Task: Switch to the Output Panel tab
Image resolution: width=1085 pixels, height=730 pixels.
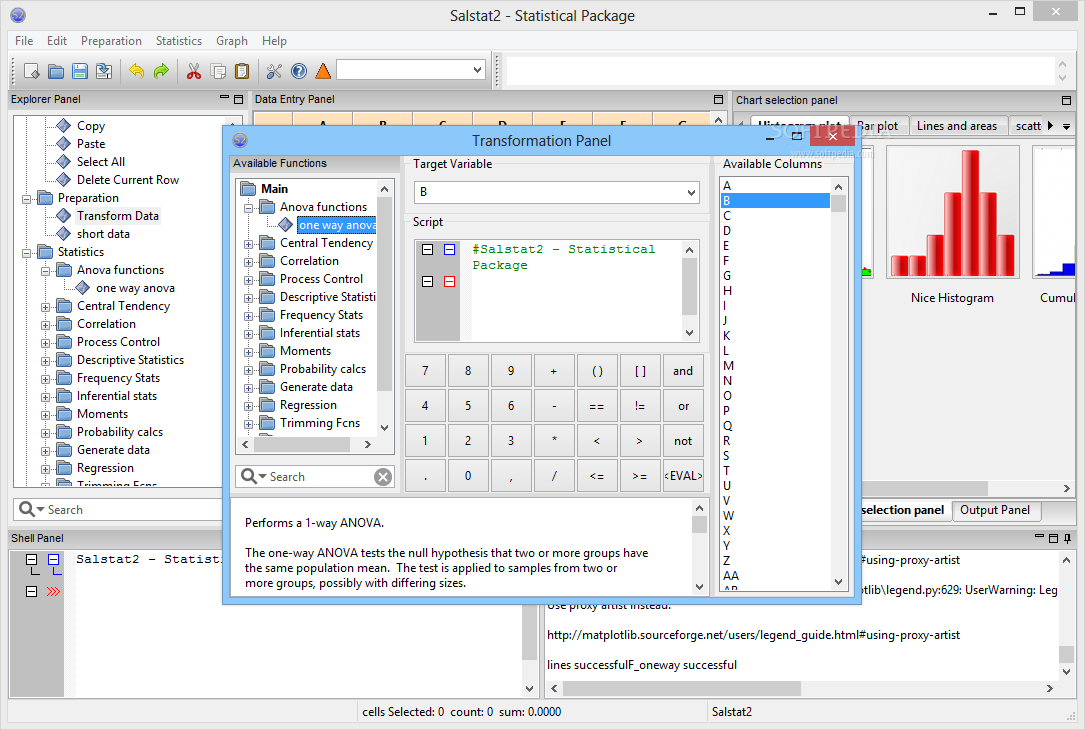Action: click(994, 510)
